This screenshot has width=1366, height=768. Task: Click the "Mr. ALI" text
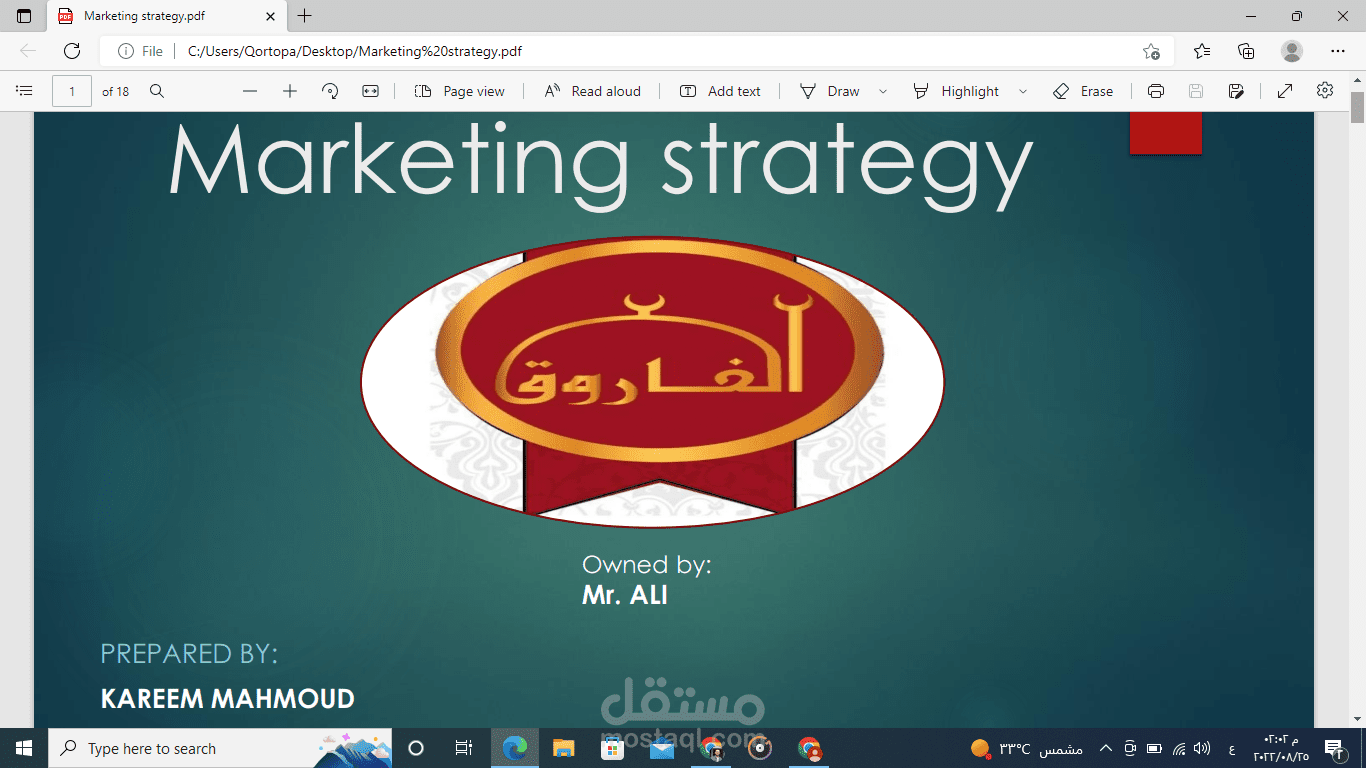click(625, 595)
